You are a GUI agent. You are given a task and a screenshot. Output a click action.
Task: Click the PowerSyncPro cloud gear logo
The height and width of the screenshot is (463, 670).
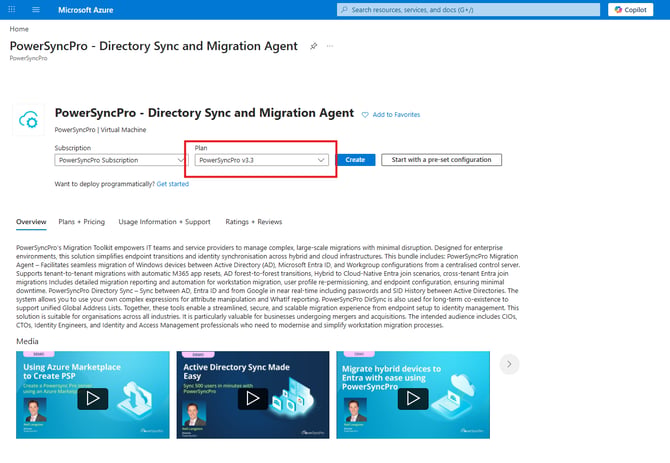click(28, 120)
